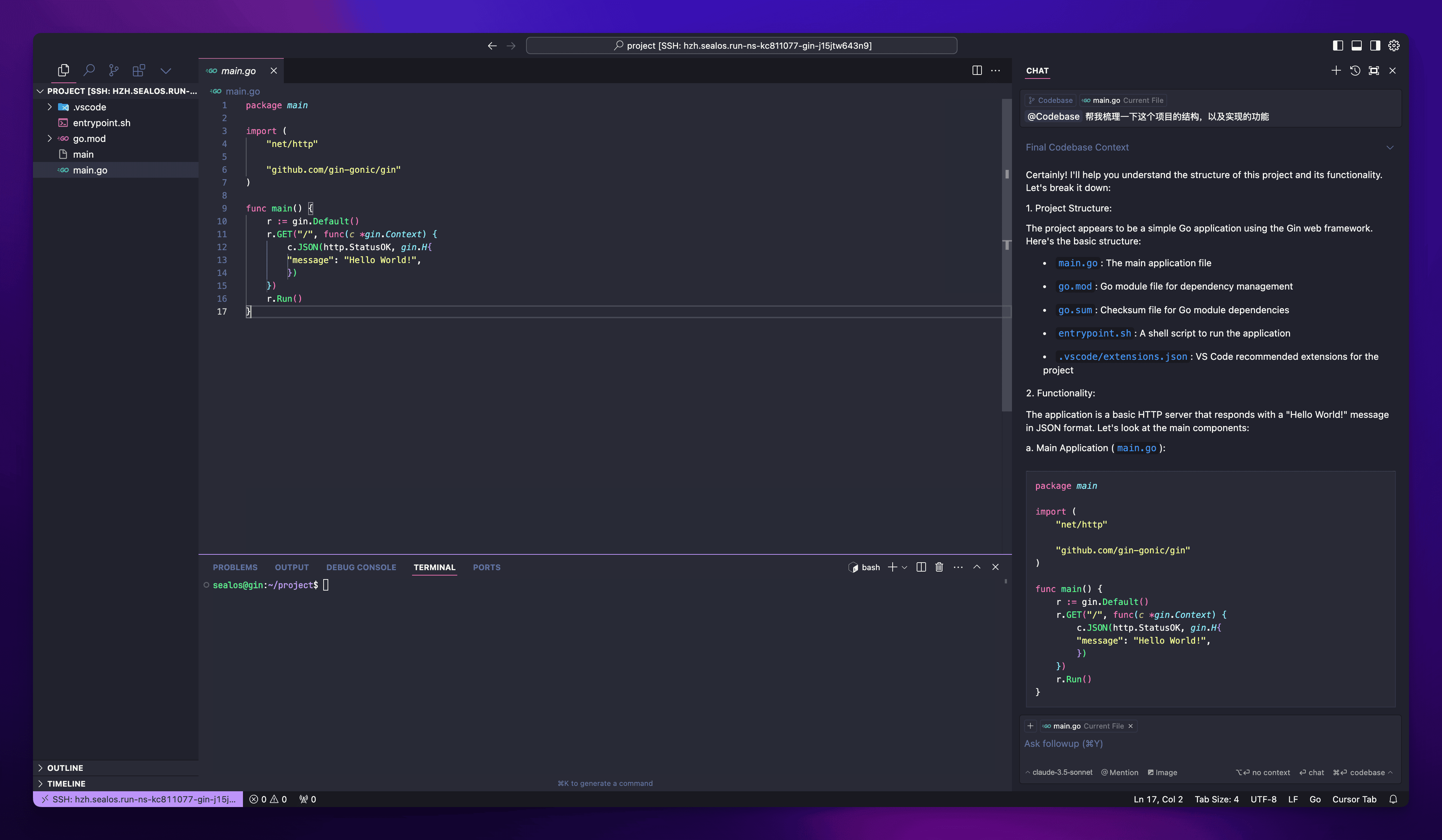Click the Mention button in chat
The width and height of the screenshot is (1442, 840).
(x=1120, y=773)
